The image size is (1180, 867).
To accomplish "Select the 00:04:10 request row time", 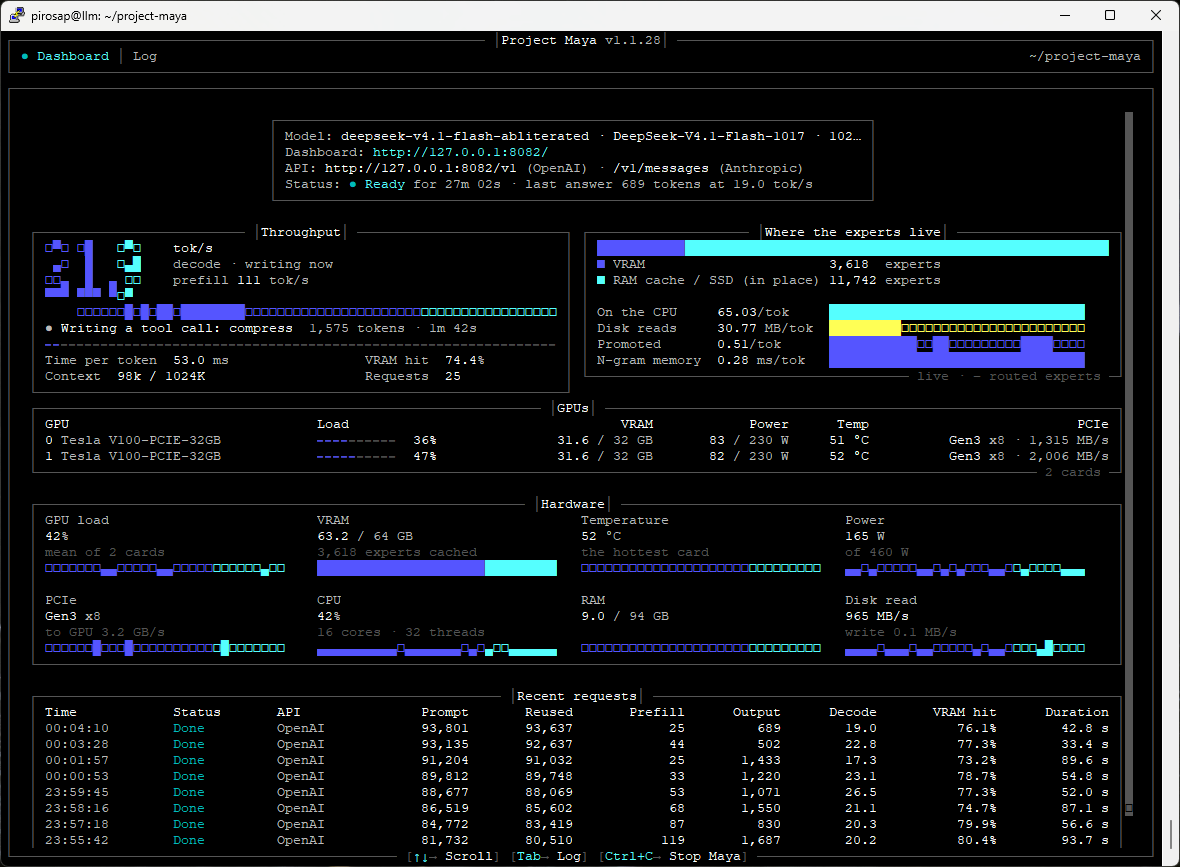I will pyautogui.click(x=77, y=729).
